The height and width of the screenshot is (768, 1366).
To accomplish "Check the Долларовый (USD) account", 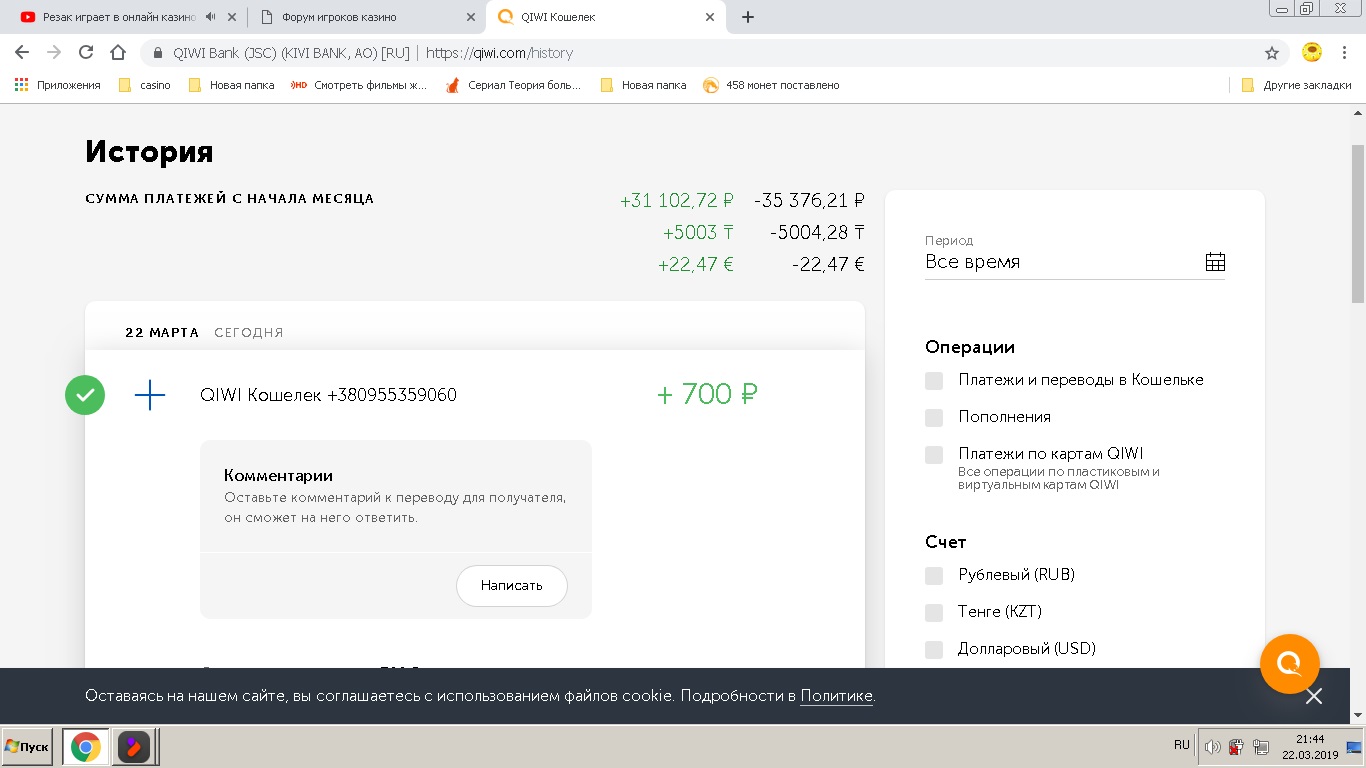I will point(934,649).
